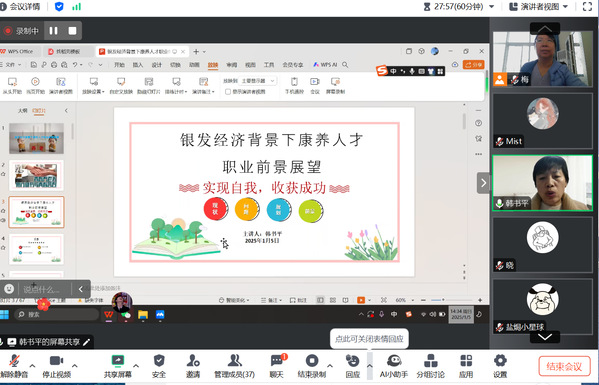The height and width of the screenshot is (385, 599).
Task: Switch to the 找稻壳模板 tab
Action: [65, 51]
